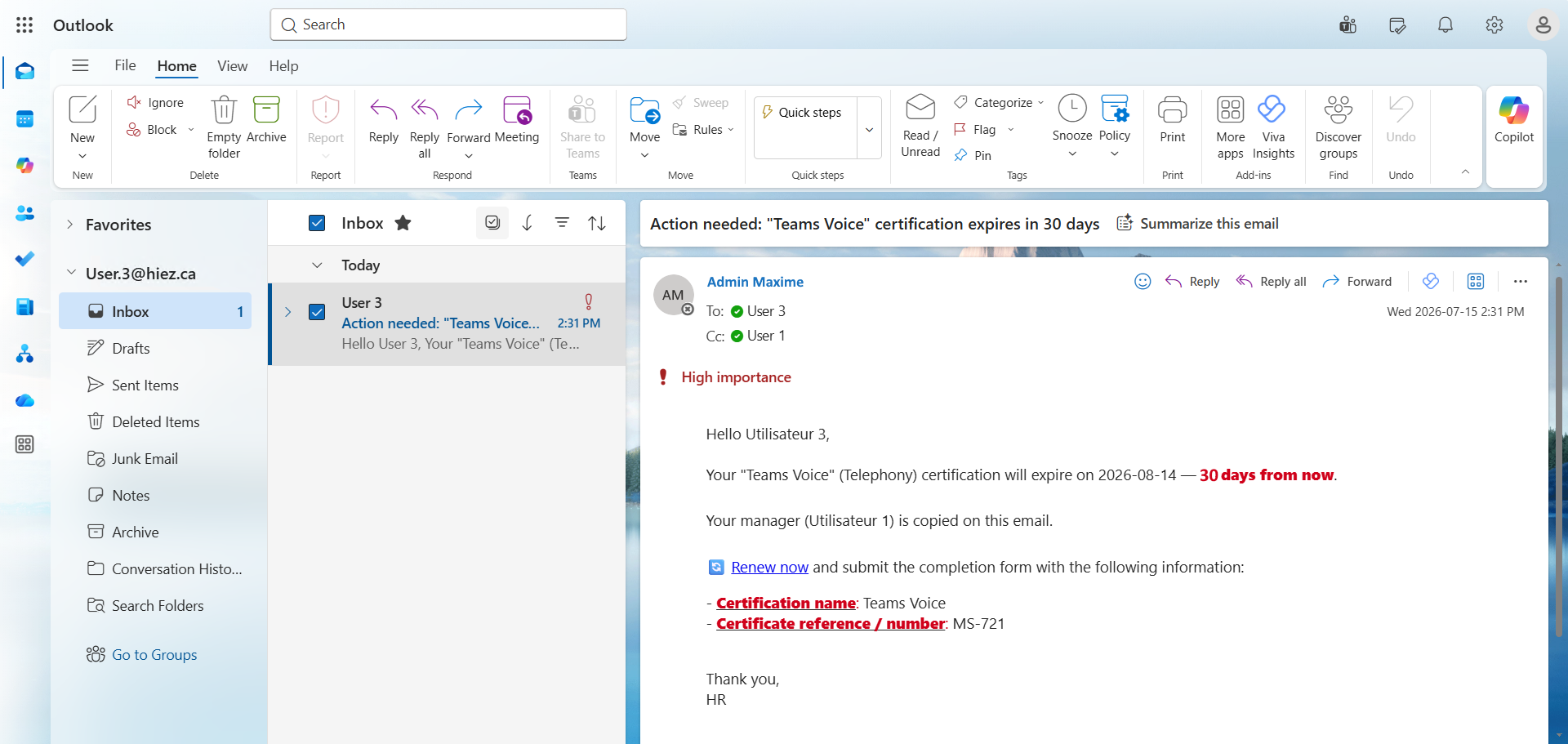Open Sent Items folder
Screen dimensions: 1568x744
155,385
